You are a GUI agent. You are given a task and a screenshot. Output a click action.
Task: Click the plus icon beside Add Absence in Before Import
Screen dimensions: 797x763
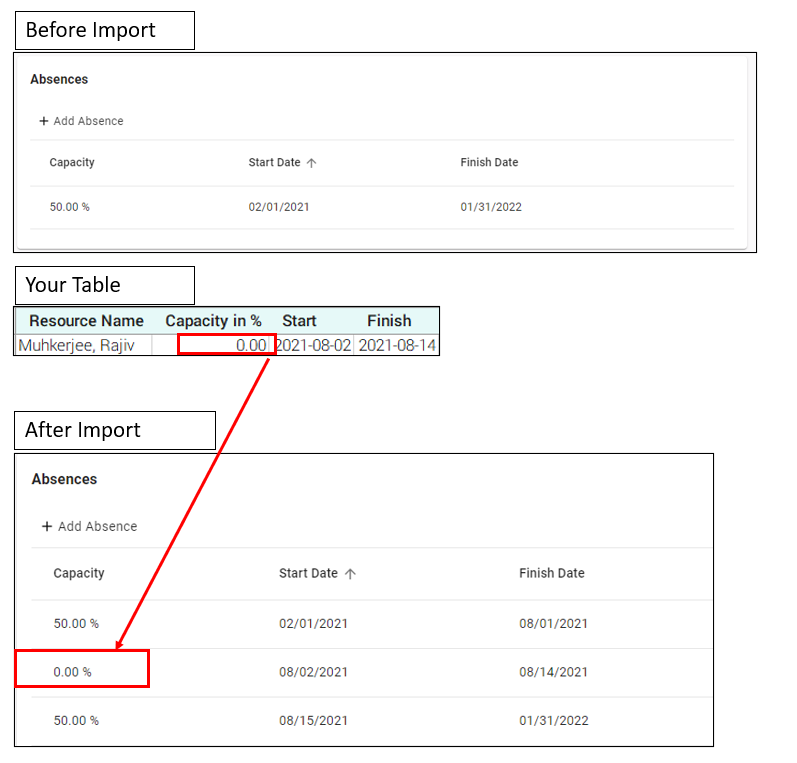click(44, 121)
